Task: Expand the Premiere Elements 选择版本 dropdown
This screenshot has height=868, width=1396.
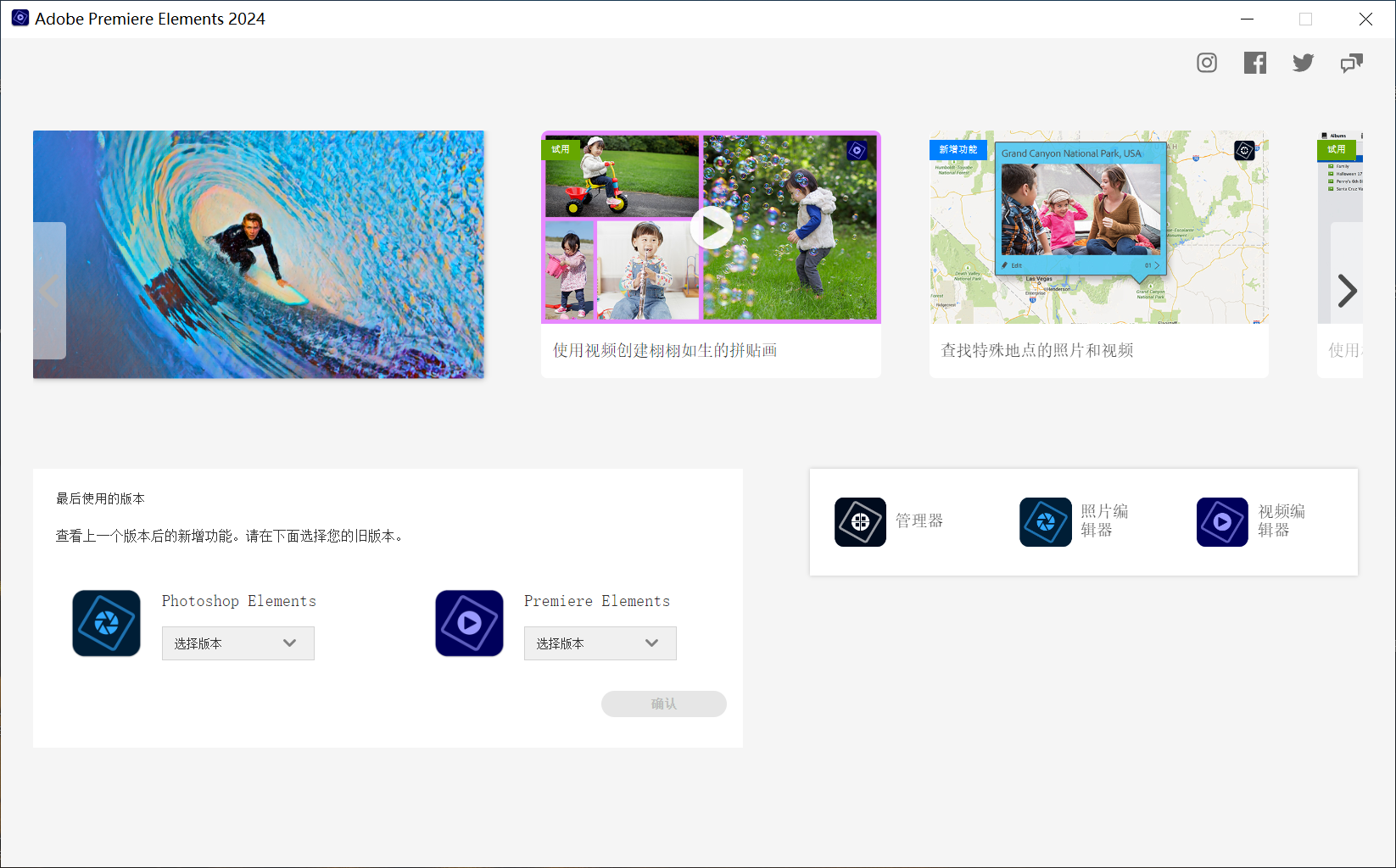Action: [600, 643]
